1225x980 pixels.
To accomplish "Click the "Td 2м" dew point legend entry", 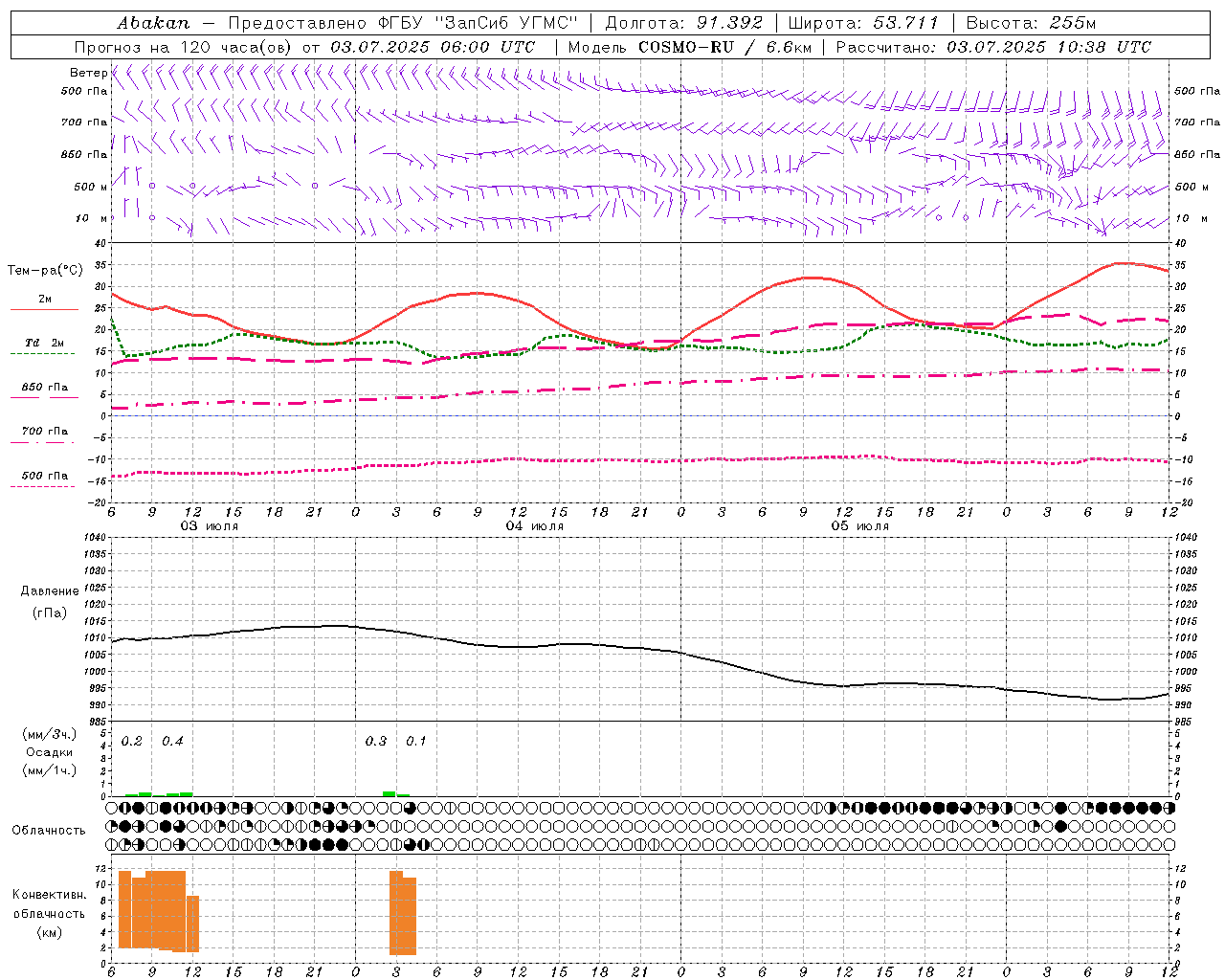I will click(45, 343).
